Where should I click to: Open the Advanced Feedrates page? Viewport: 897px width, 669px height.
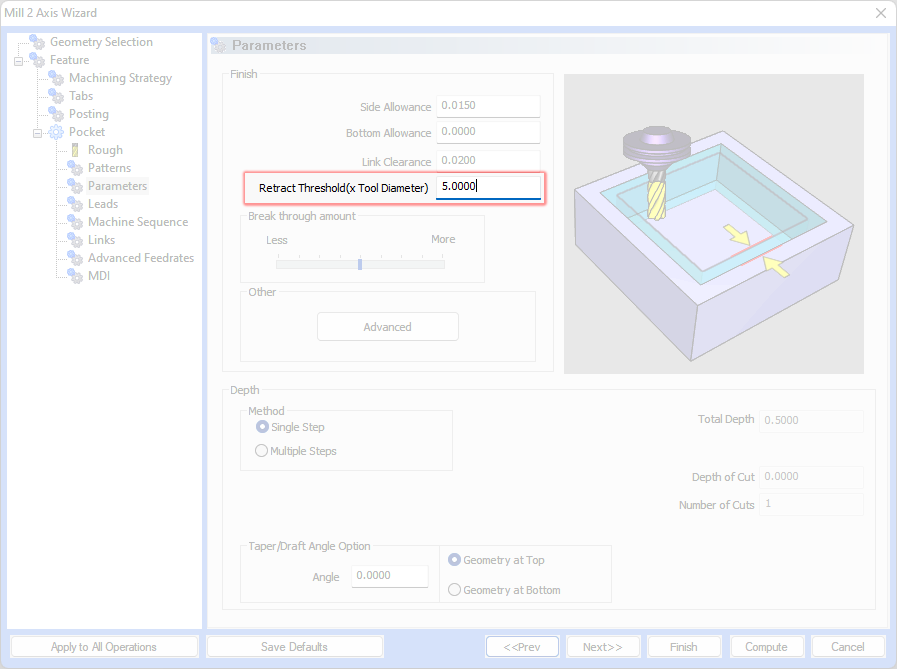(x=141, y=258)
